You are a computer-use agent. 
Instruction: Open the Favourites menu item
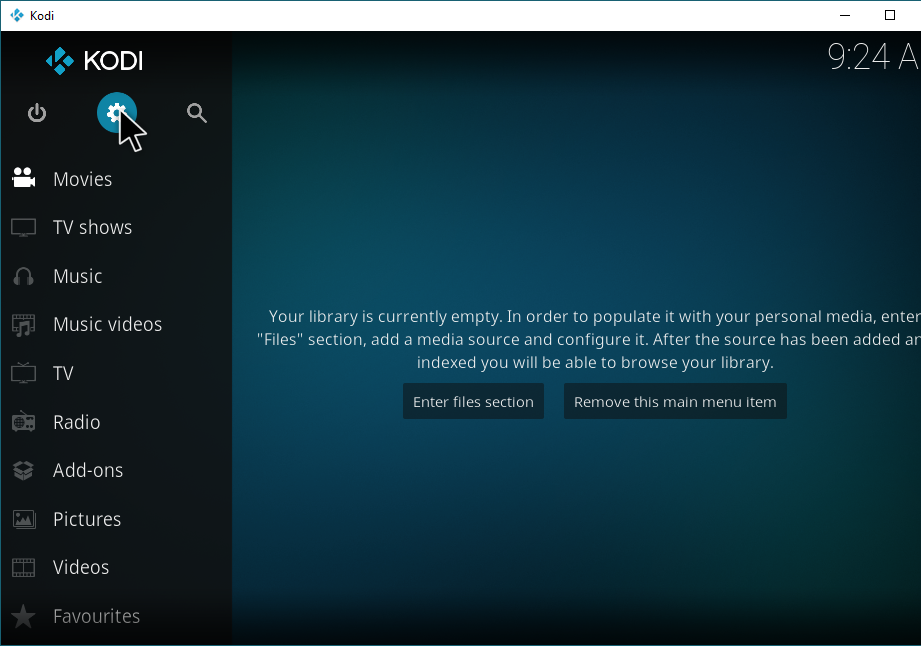[96, 616]
